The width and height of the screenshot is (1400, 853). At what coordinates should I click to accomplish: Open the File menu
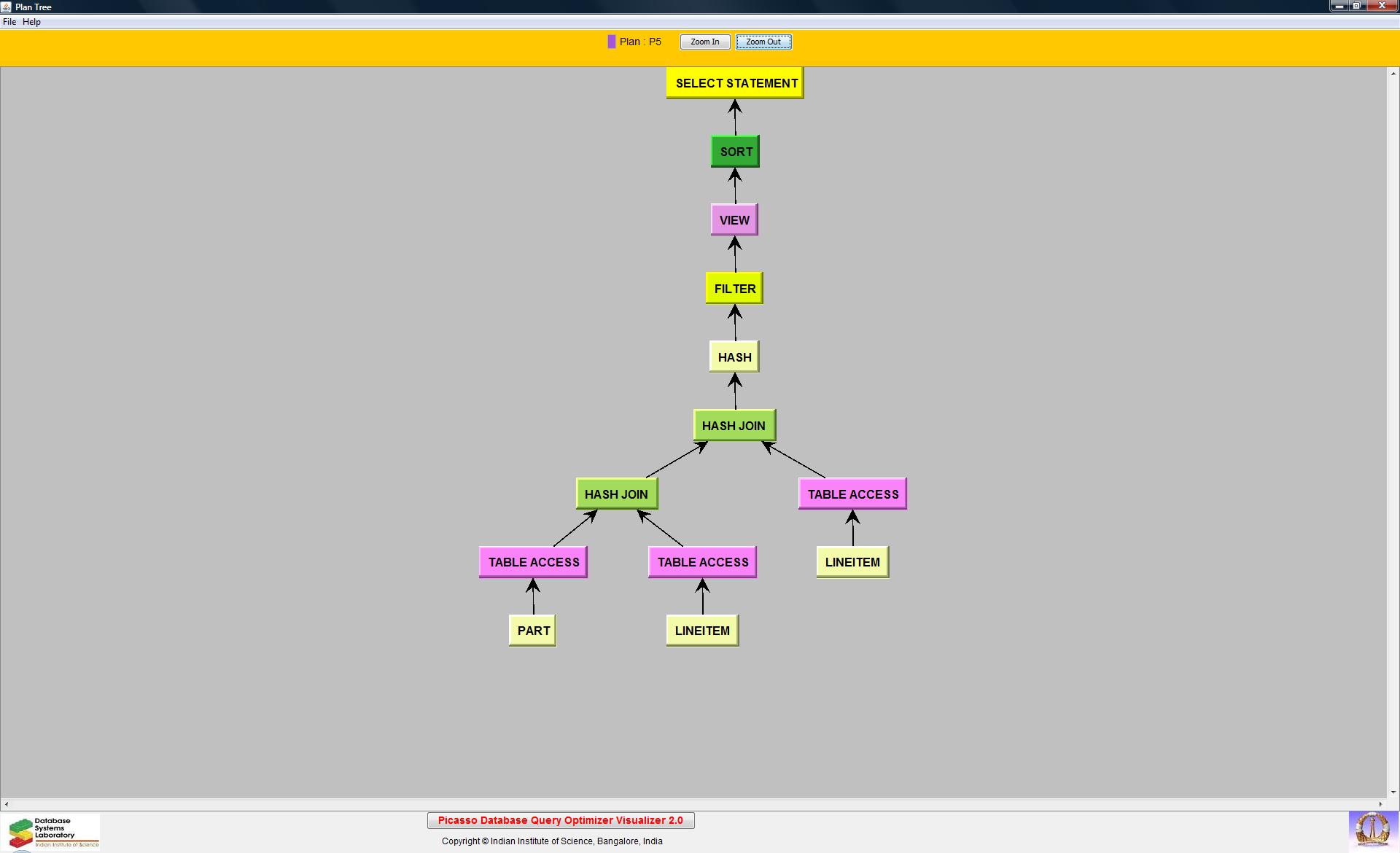point(9,22)
